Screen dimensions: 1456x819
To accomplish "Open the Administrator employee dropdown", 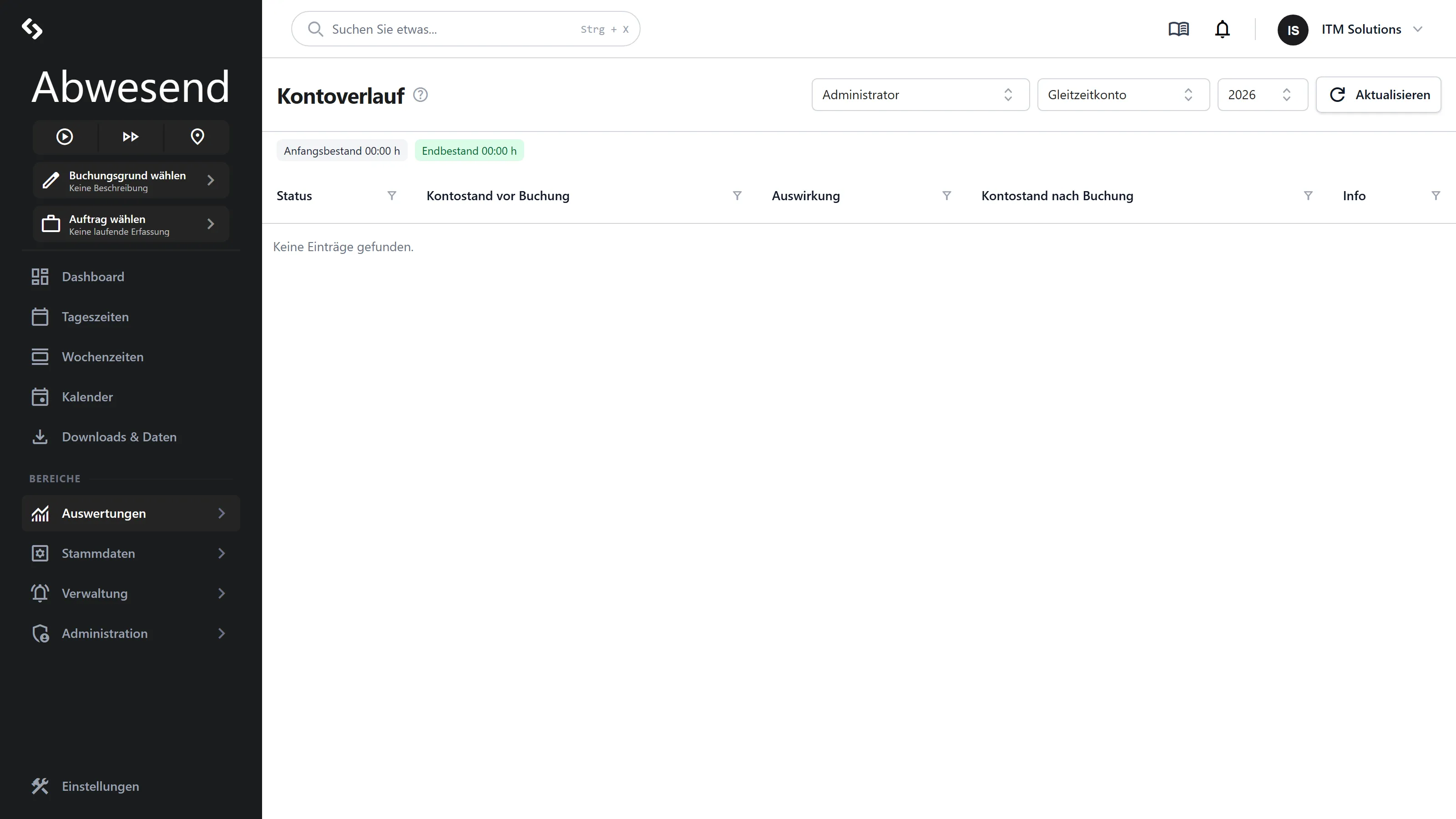I will [921, 95].
